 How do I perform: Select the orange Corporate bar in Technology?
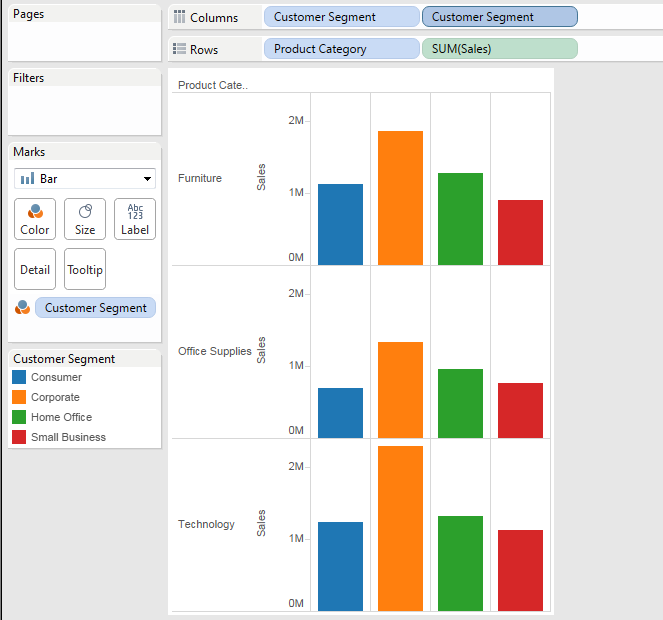pos(400,529)
